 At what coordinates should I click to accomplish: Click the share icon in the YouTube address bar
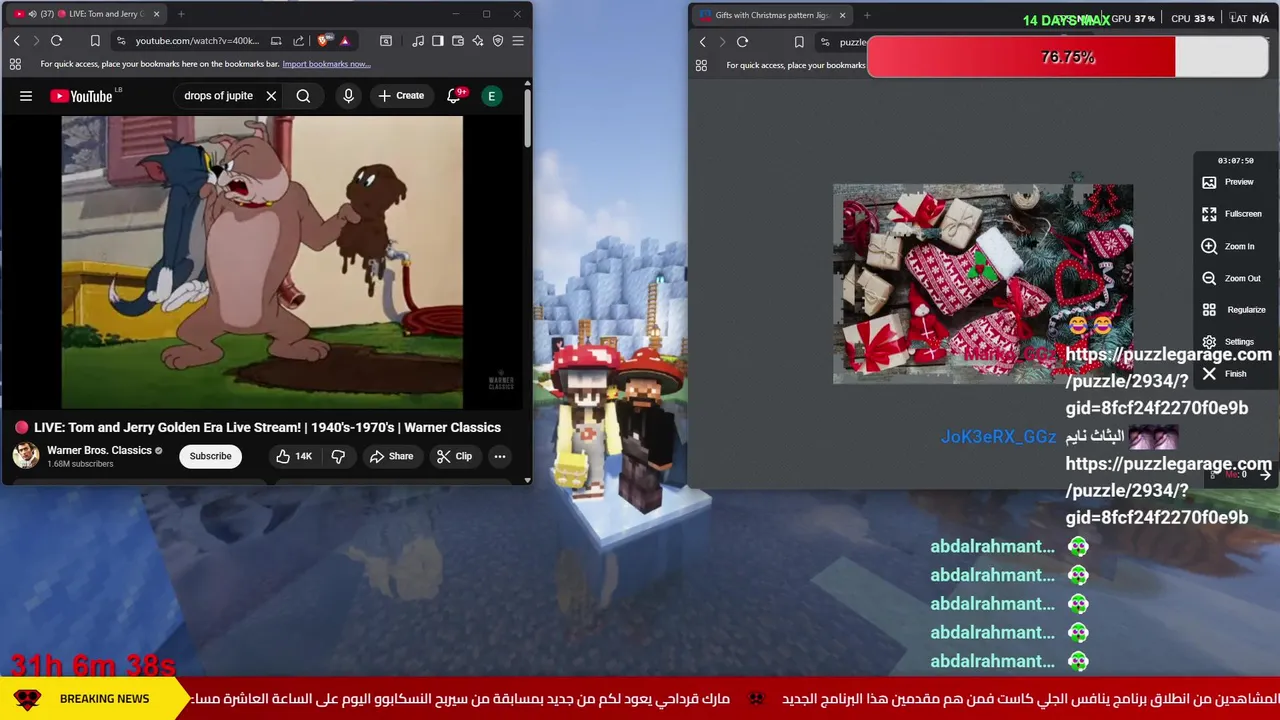pos(298,41)
